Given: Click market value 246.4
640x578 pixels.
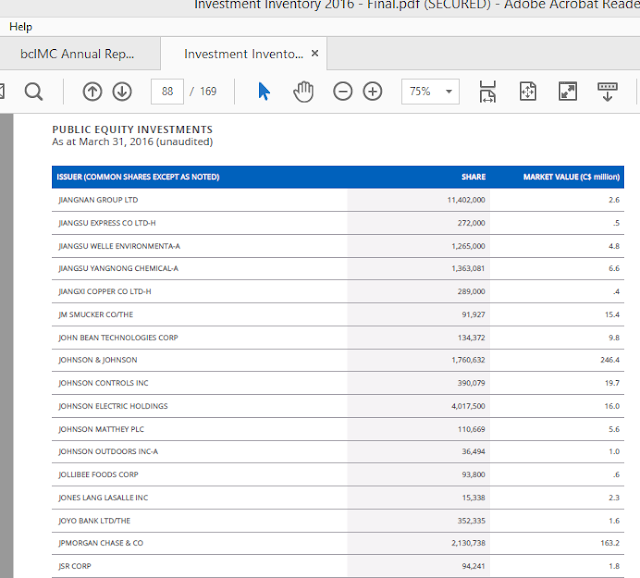Looking at the screenshot, I should coord(610,360).
